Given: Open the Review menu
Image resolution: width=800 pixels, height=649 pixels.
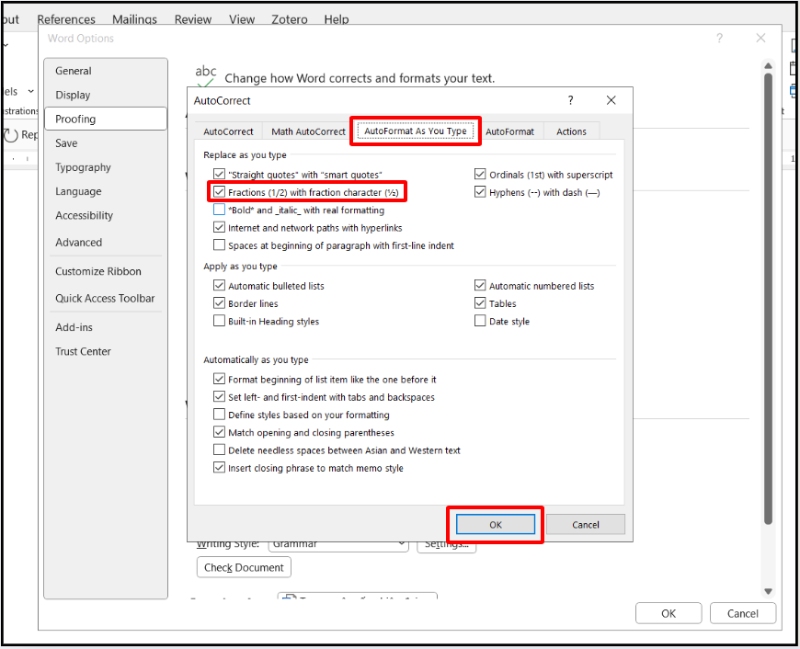Looking at the screenshot, I should click(193, 18).
